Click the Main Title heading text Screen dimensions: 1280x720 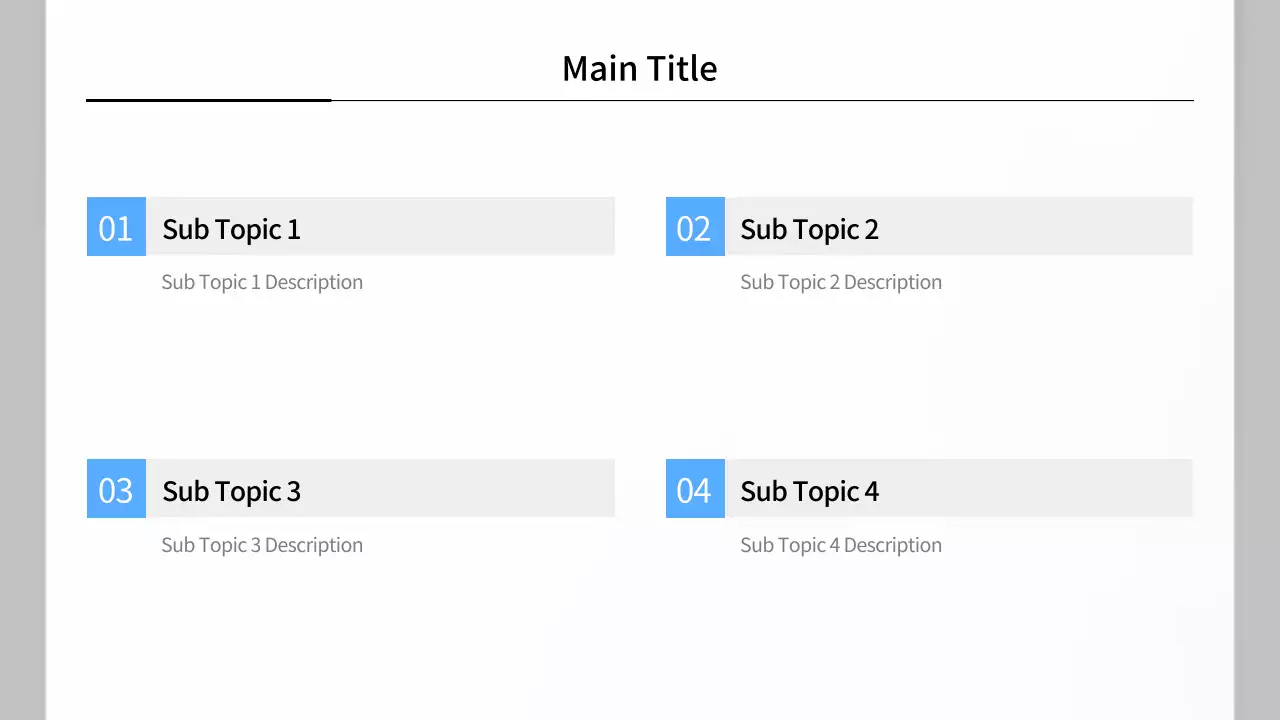(640, 68)
